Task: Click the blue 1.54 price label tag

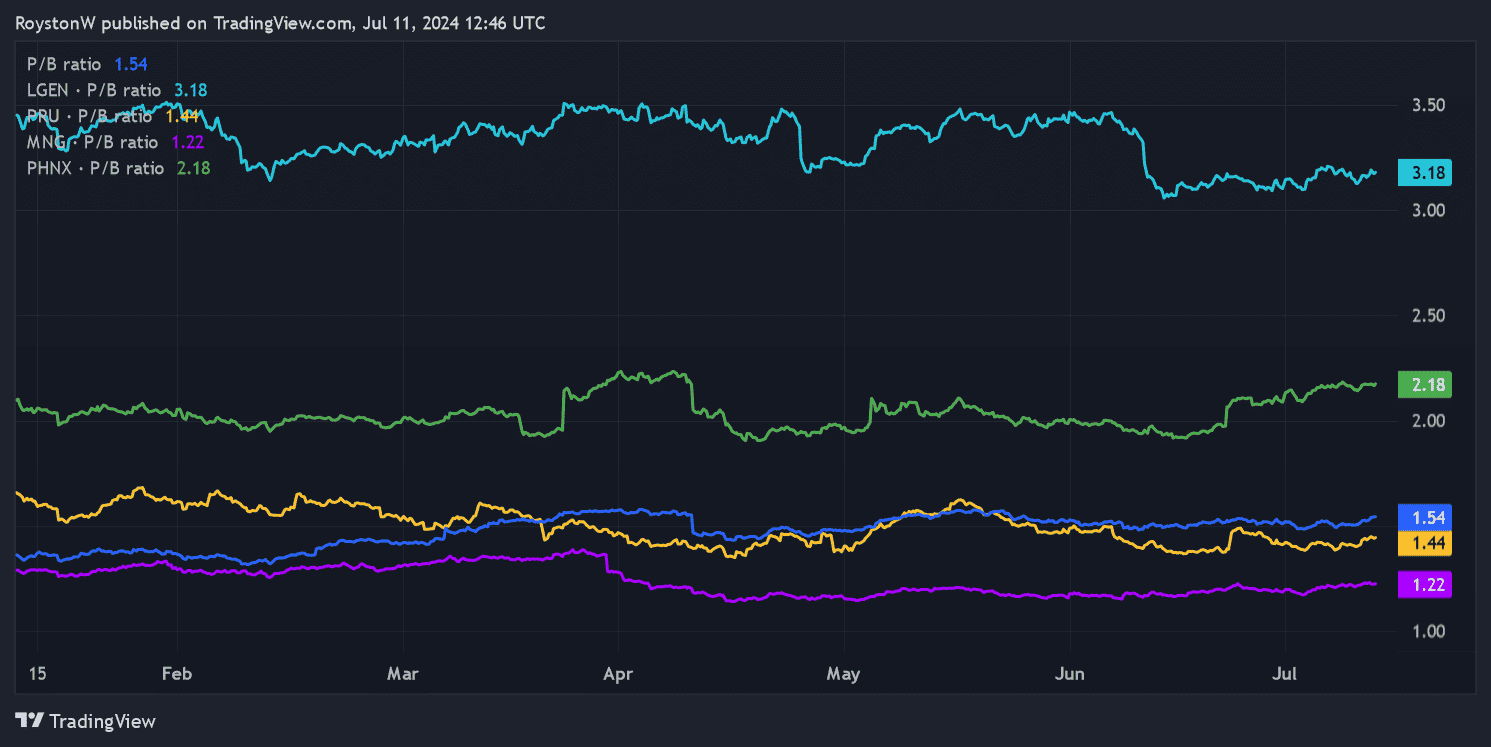Action: (x=1424, y=517)
